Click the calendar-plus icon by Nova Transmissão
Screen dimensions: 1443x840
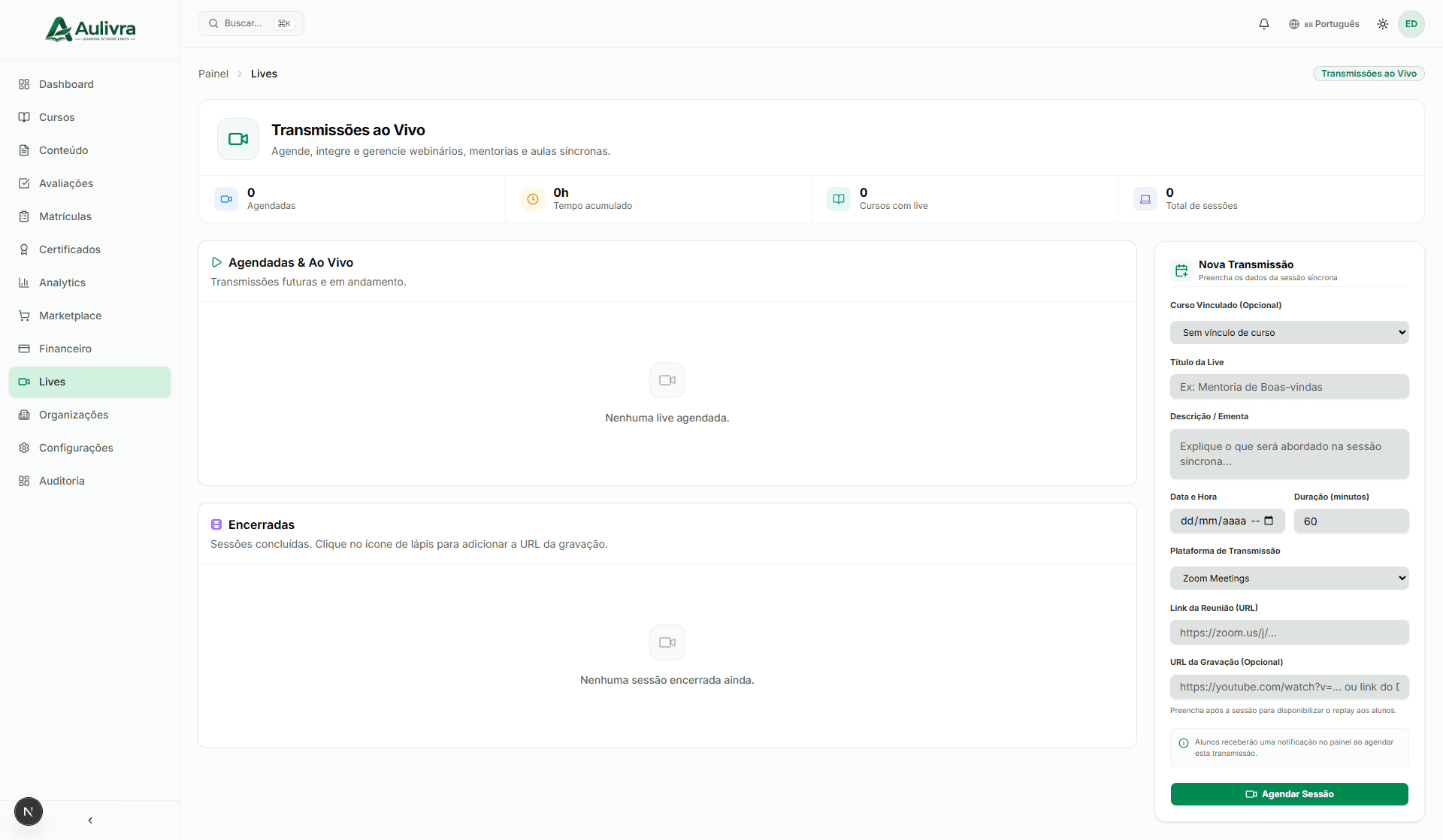[x=1181, y=270]
